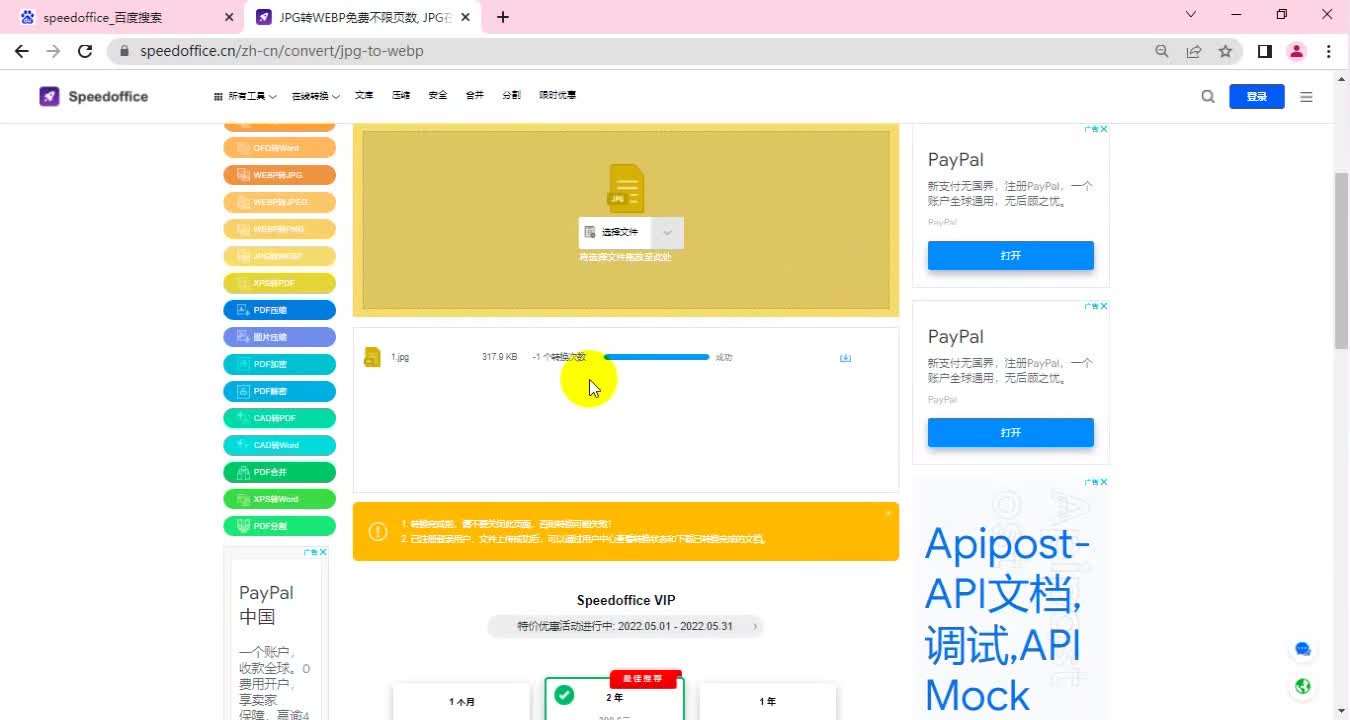Click the blue 登录 button
Screen dimensions: 1350x720
tap(1256, 96)
